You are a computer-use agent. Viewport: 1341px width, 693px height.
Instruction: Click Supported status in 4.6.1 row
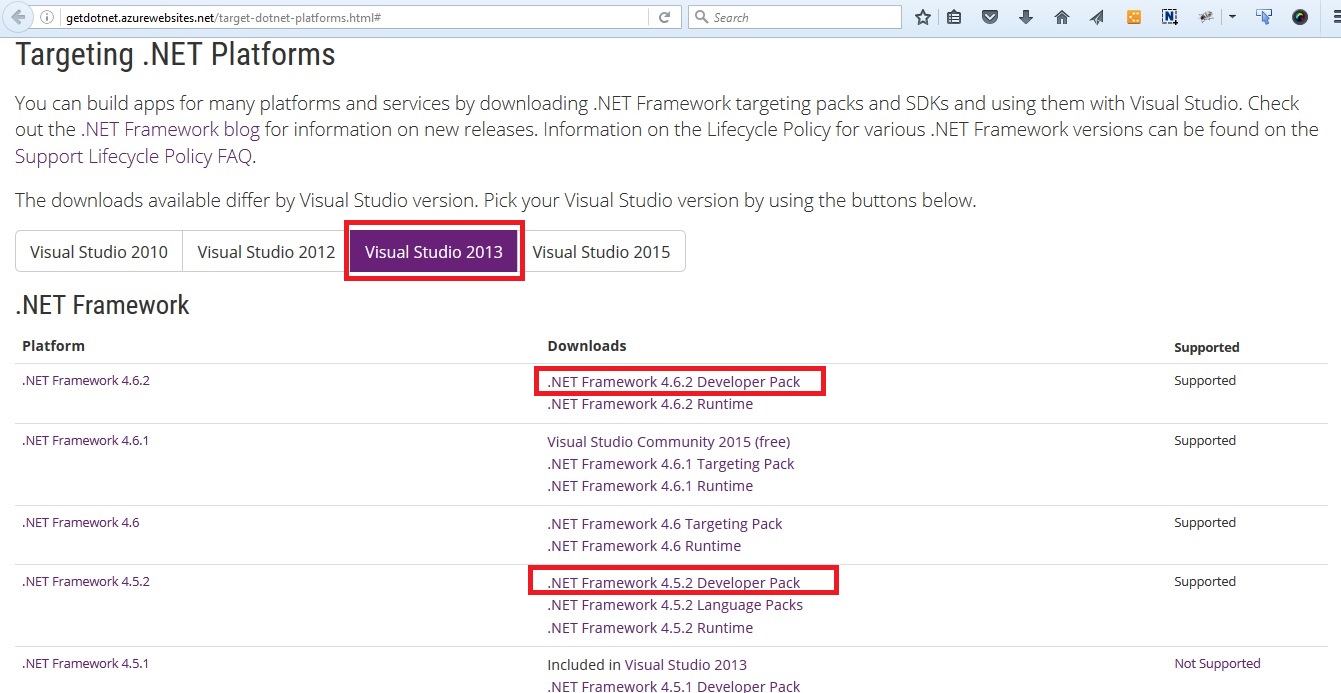1205,441
